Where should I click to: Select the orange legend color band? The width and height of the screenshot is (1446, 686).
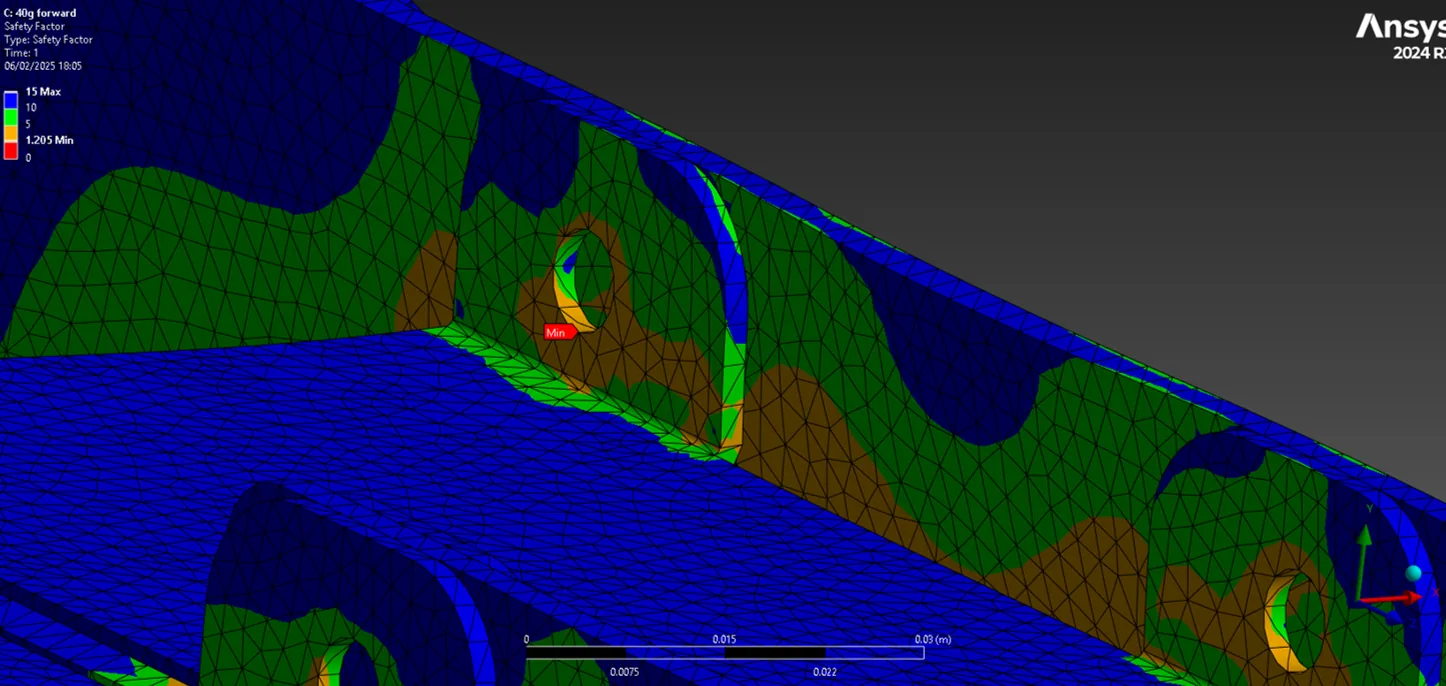11,133
